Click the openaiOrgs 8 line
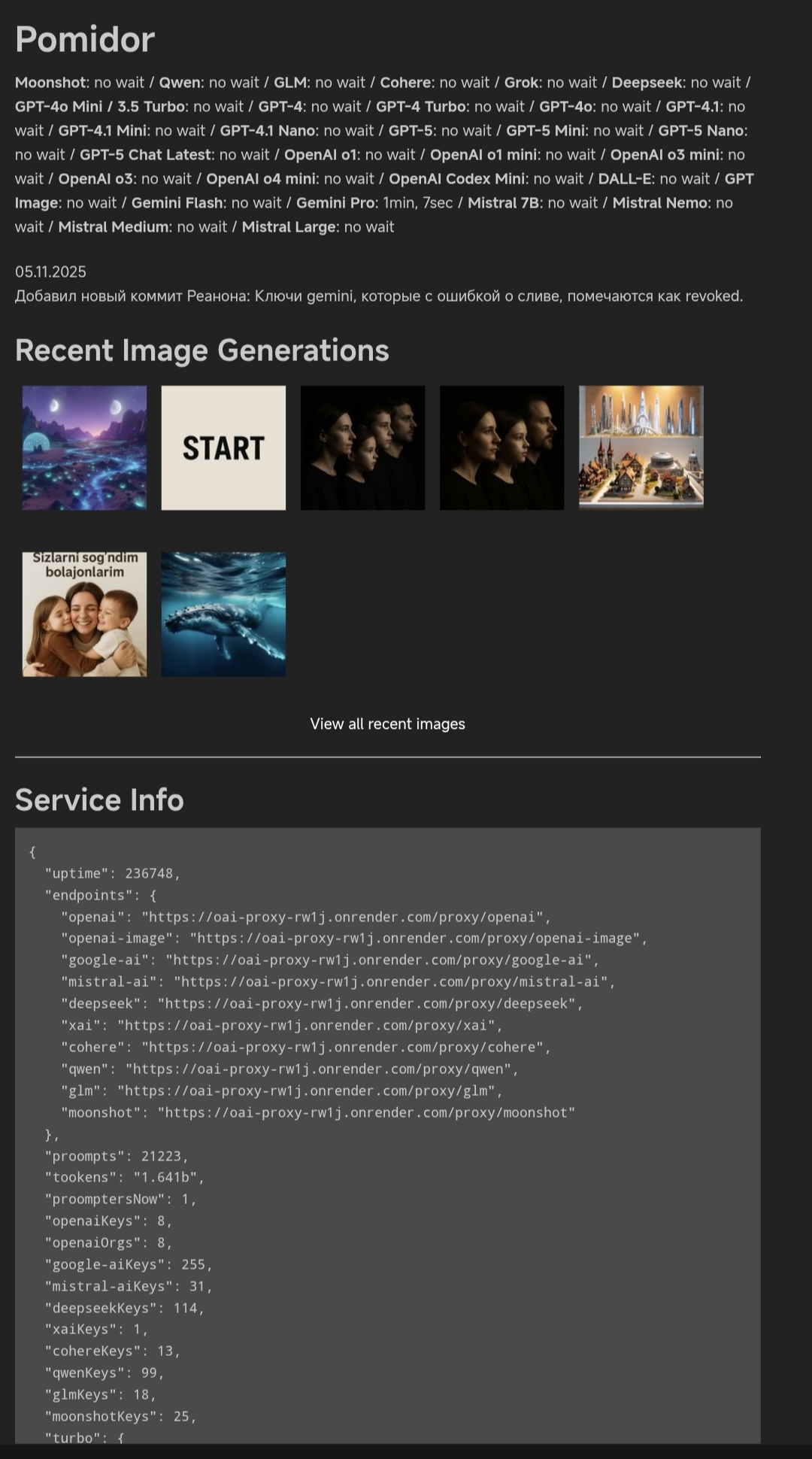The height and width of the screenshot is (1459, 812). click(108, 1242)
